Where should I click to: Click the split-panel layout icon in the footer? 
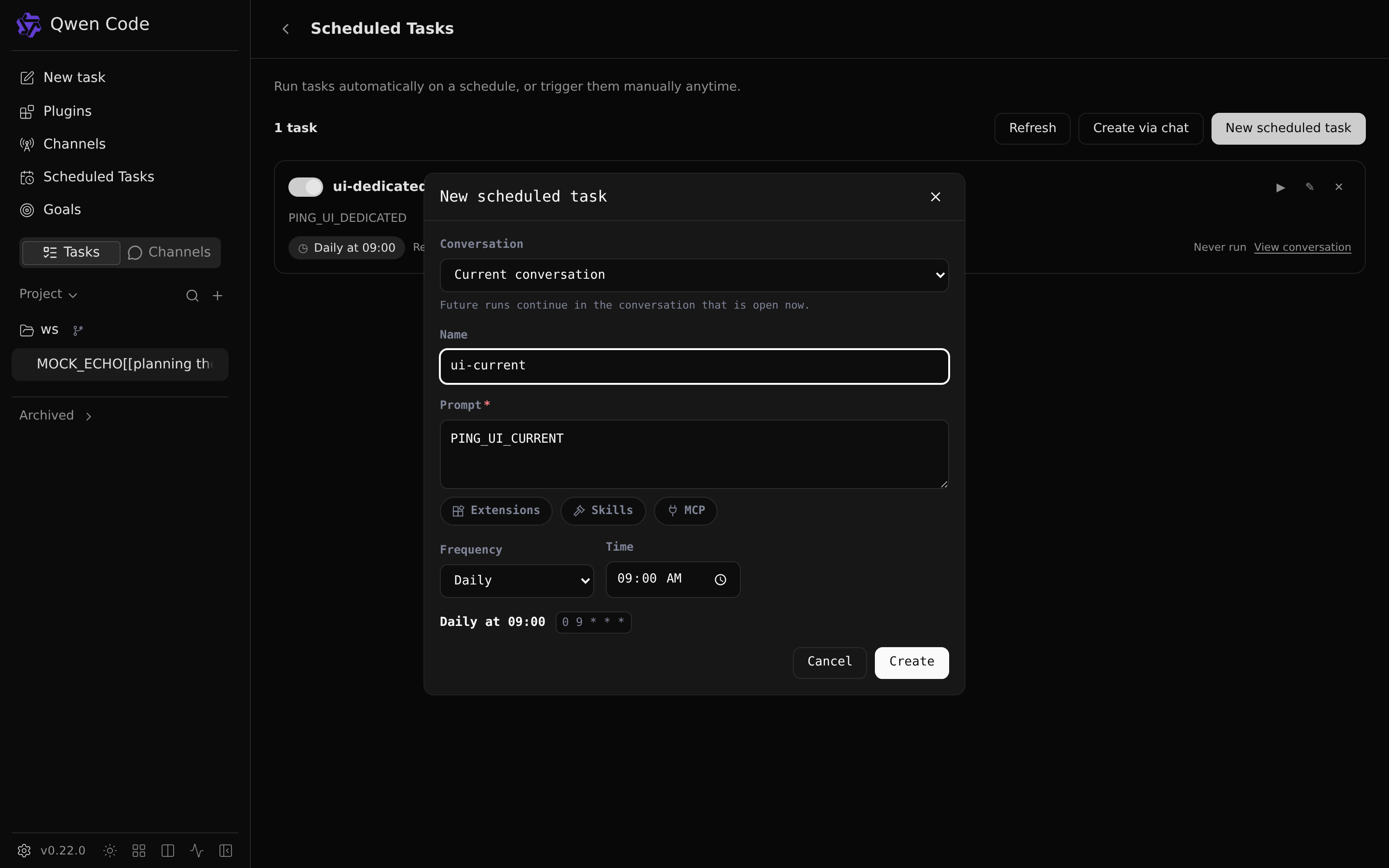click(x=168, y=850)
